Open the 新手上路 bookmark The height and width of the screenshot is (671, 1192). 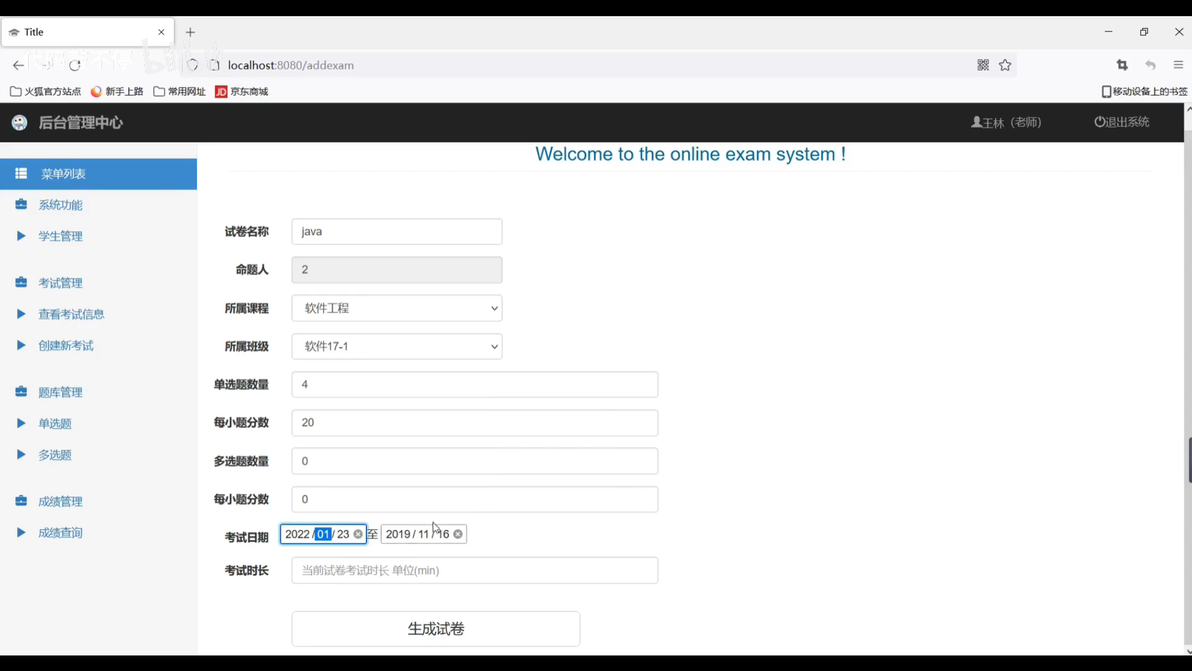click(117, 91)
